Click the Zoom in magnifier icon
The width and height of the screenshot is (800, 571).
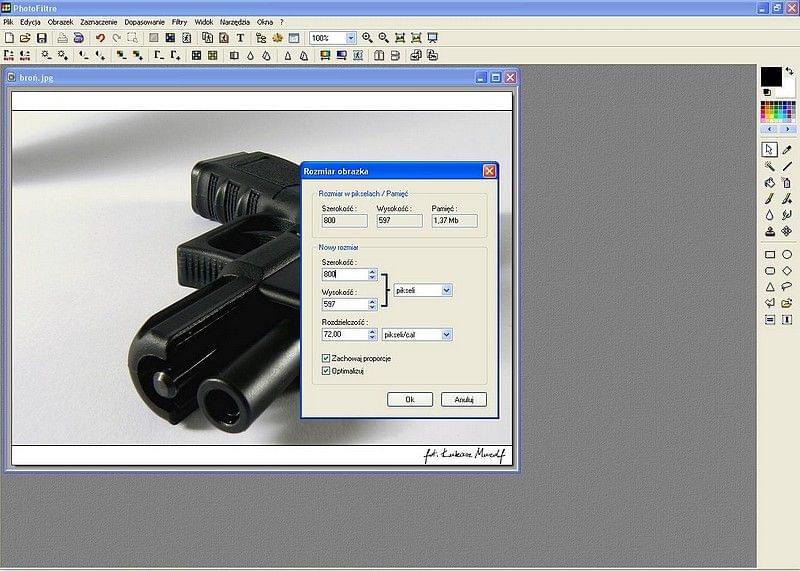click(x=367, y=38)
